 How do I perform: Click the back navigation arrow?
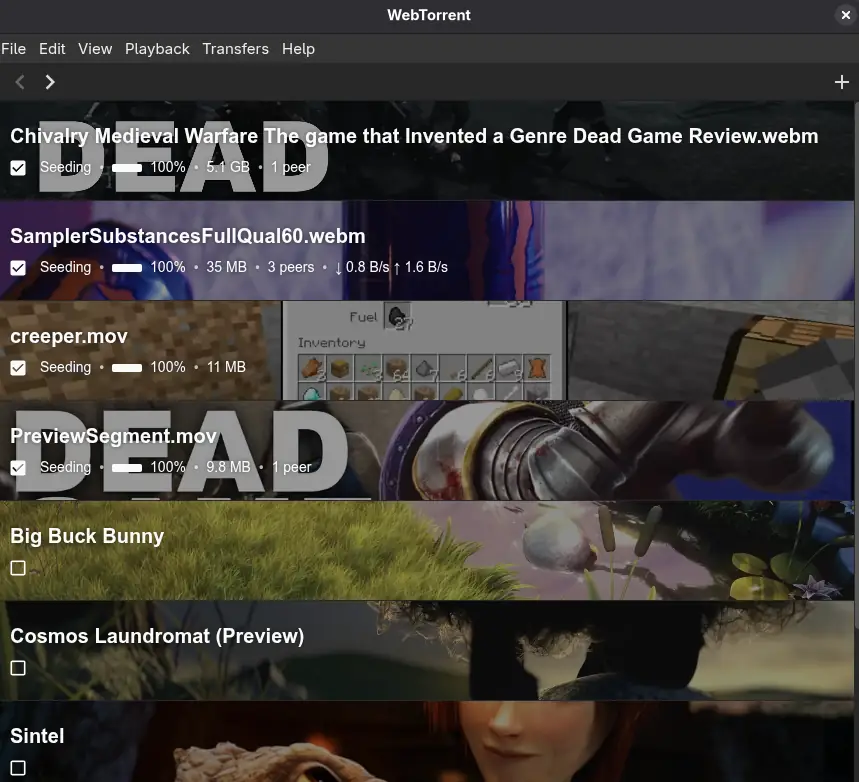pyautogui.click(x=19, y=82)
